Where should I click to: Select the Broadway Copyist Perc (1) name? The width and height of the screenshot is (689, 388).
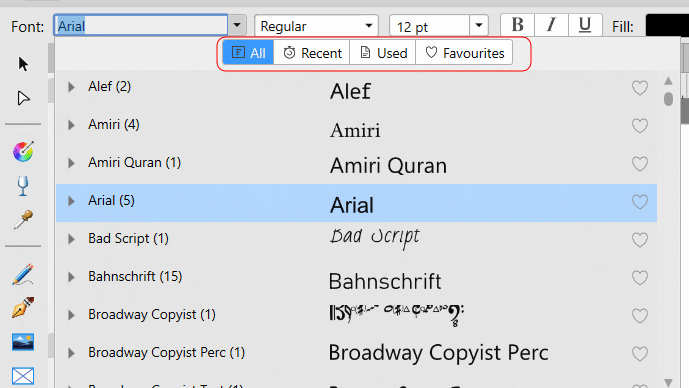tap(166, 352)
